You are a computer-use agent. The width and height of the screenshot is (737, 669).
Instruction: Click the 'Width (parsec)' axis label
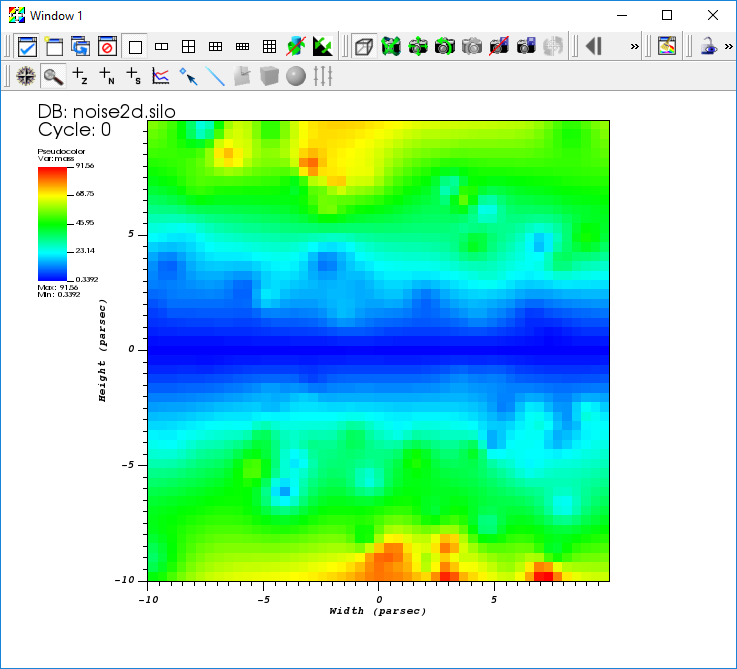[x=378, y=611]
